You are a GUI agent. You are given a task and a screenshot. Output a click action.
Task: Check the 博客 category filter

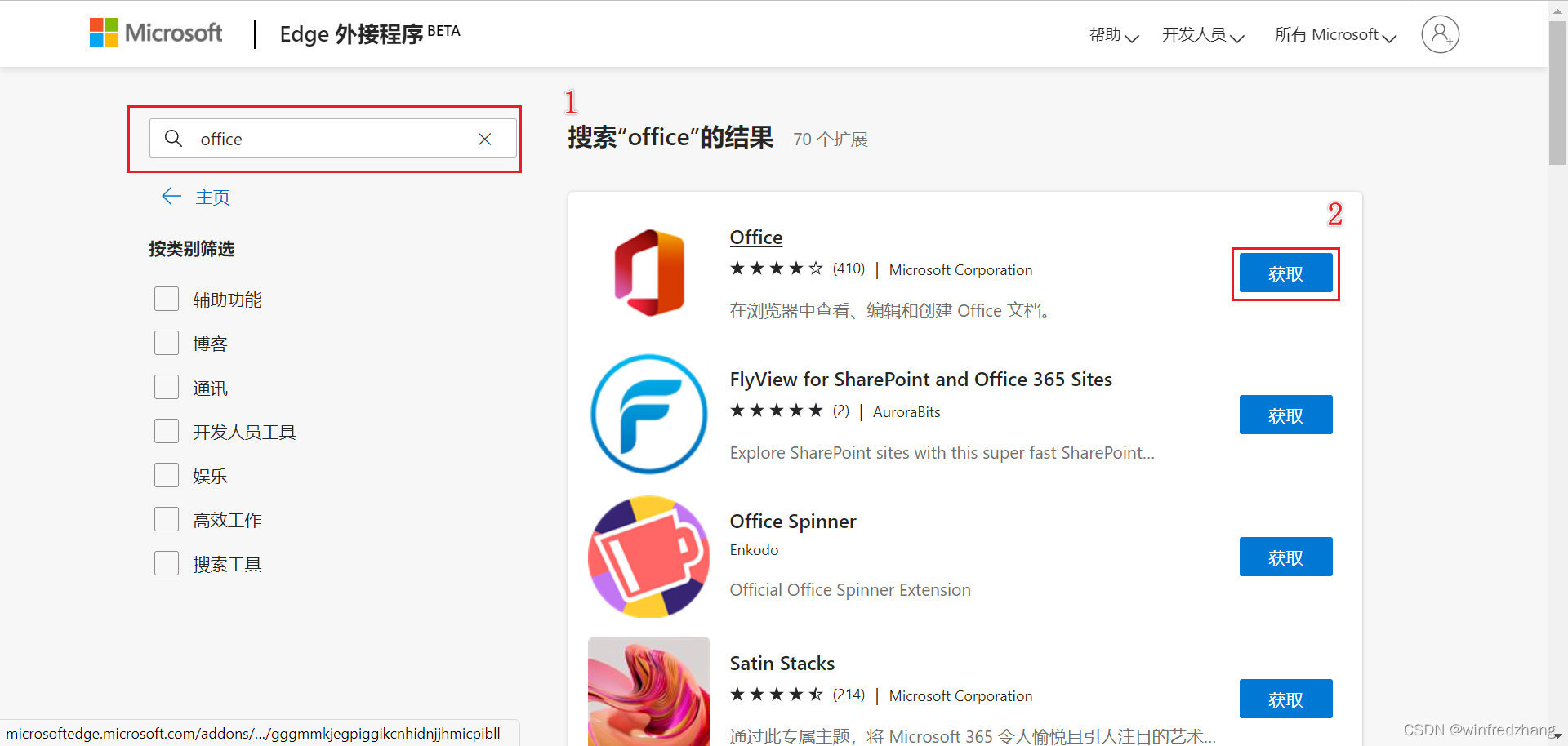pyautogui.click(x=167, y=343)
